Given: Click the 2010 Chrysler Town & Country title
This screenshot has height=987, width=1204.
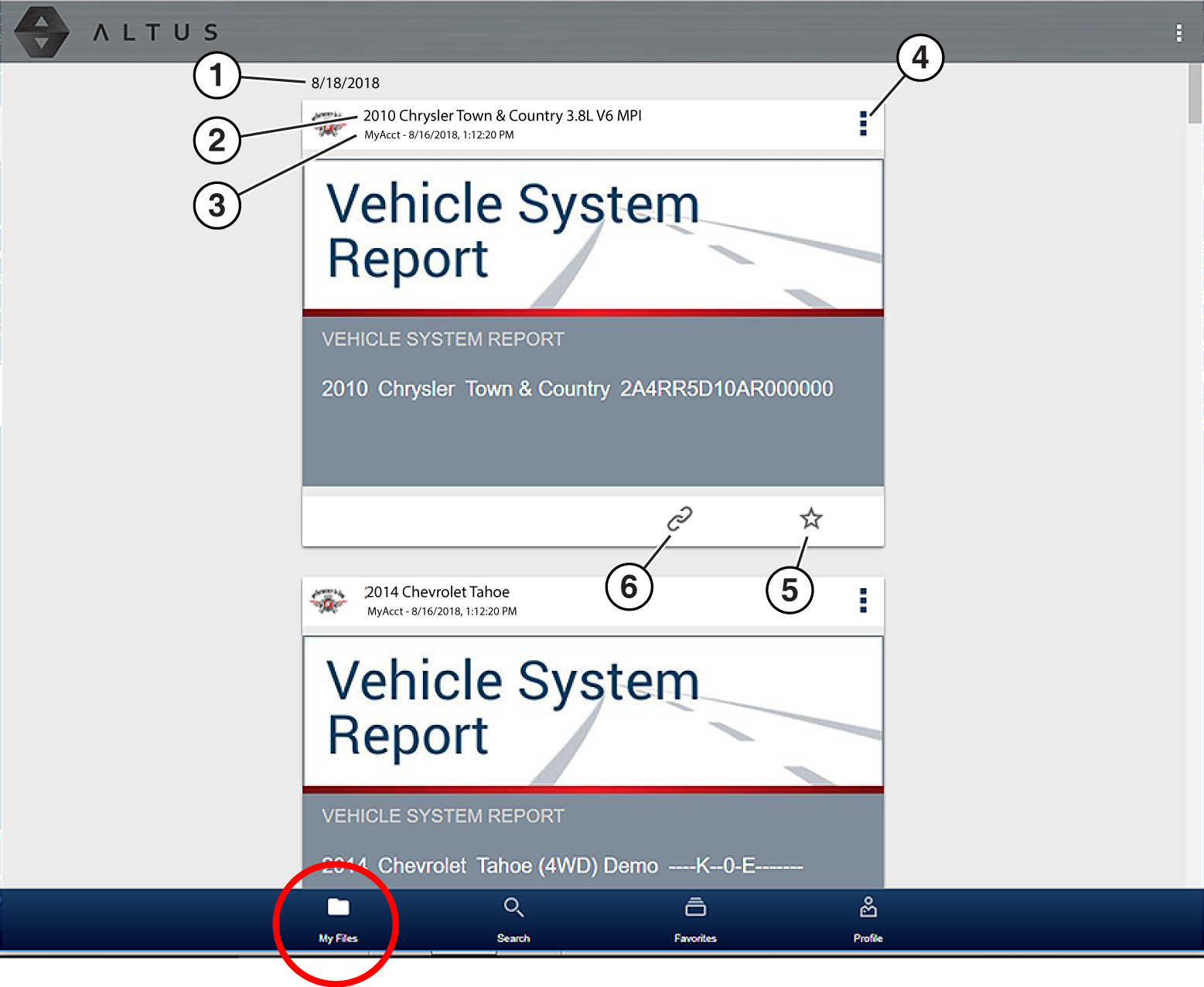Looking at the screenshot, I should pyautogui.click(x=502, y=116).
